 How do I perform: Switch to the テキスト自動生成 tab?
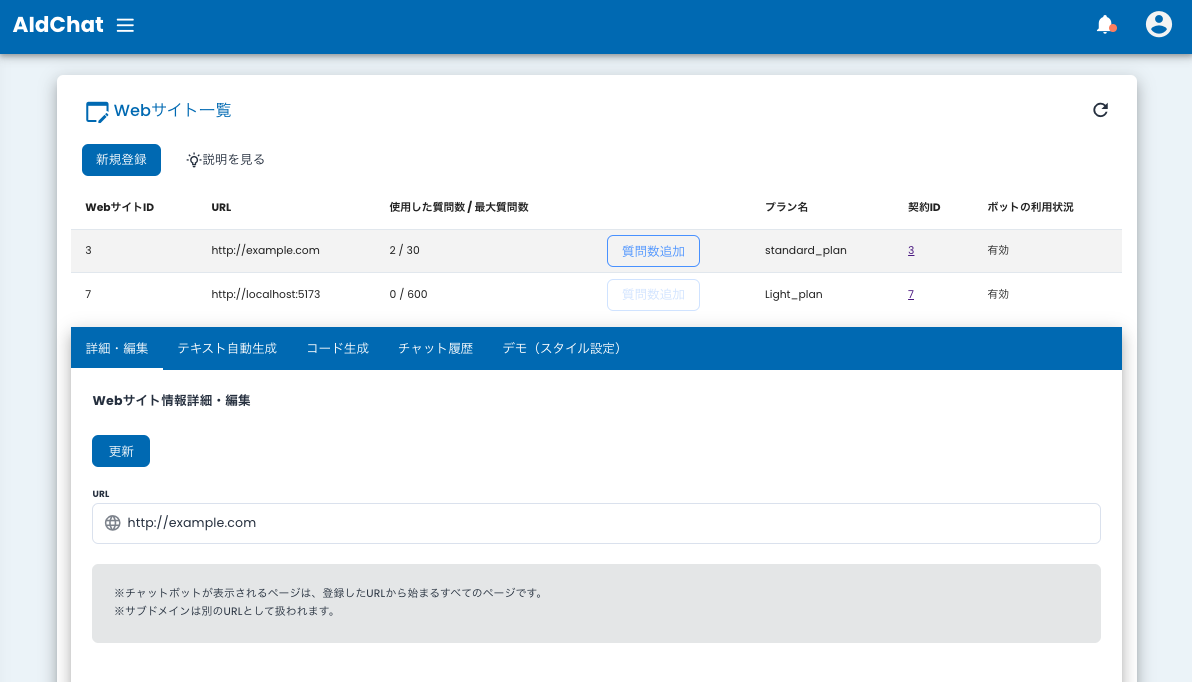pyautogui.click(x=227, y=348)
